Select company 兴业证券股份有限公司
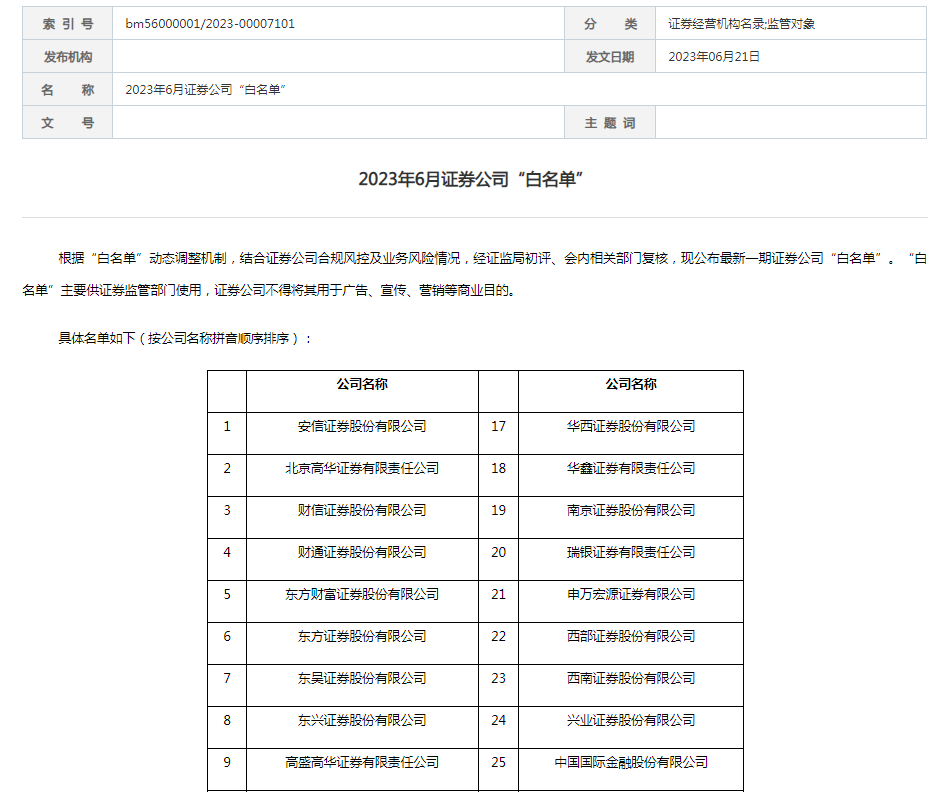Viewport: 946px width, 792px height. coord(631,720)
